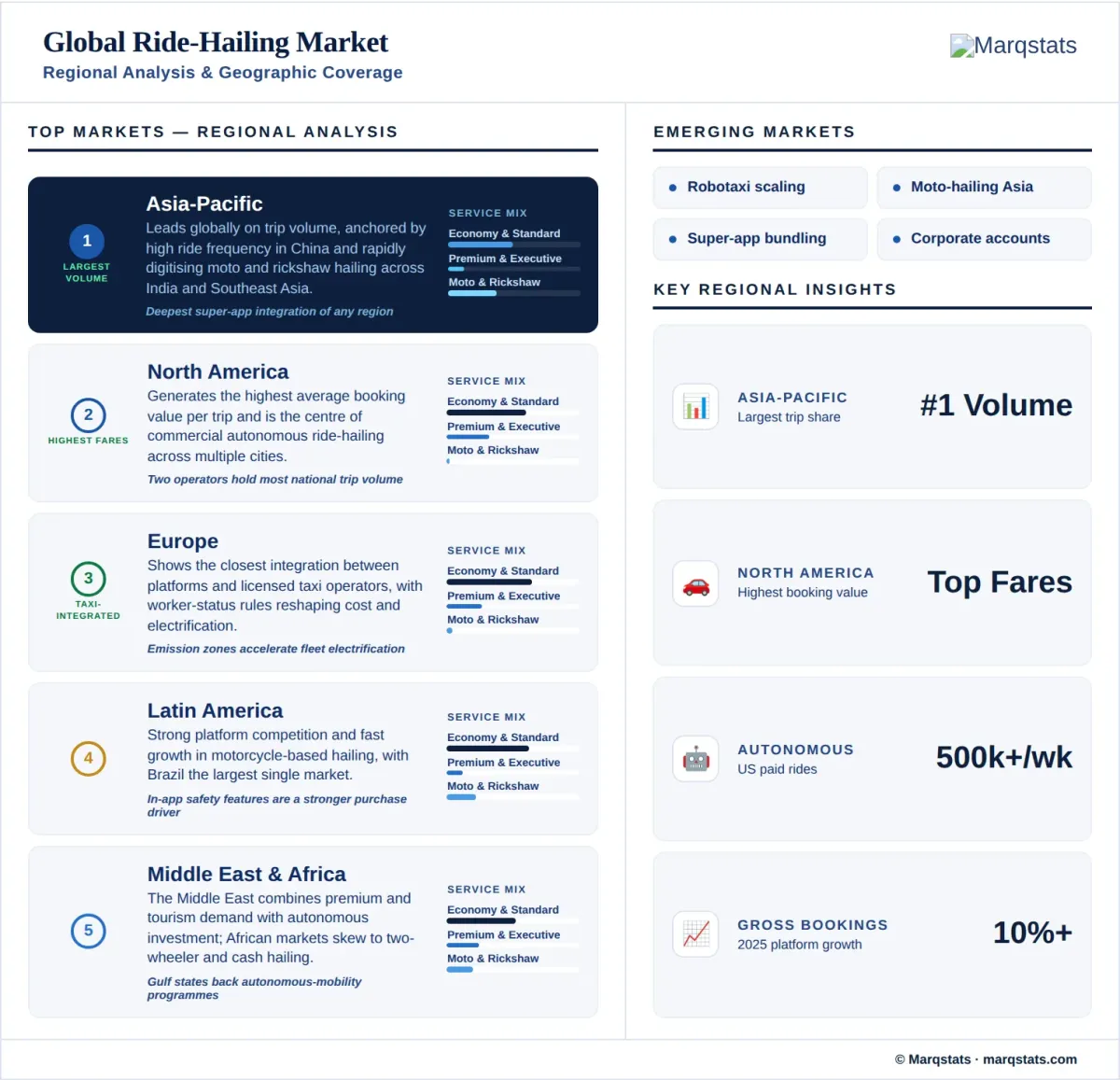Click the '500k+/wk' value
Image resolution: width=1120 pixels, height=1080 pixels.
point(1004,757)
